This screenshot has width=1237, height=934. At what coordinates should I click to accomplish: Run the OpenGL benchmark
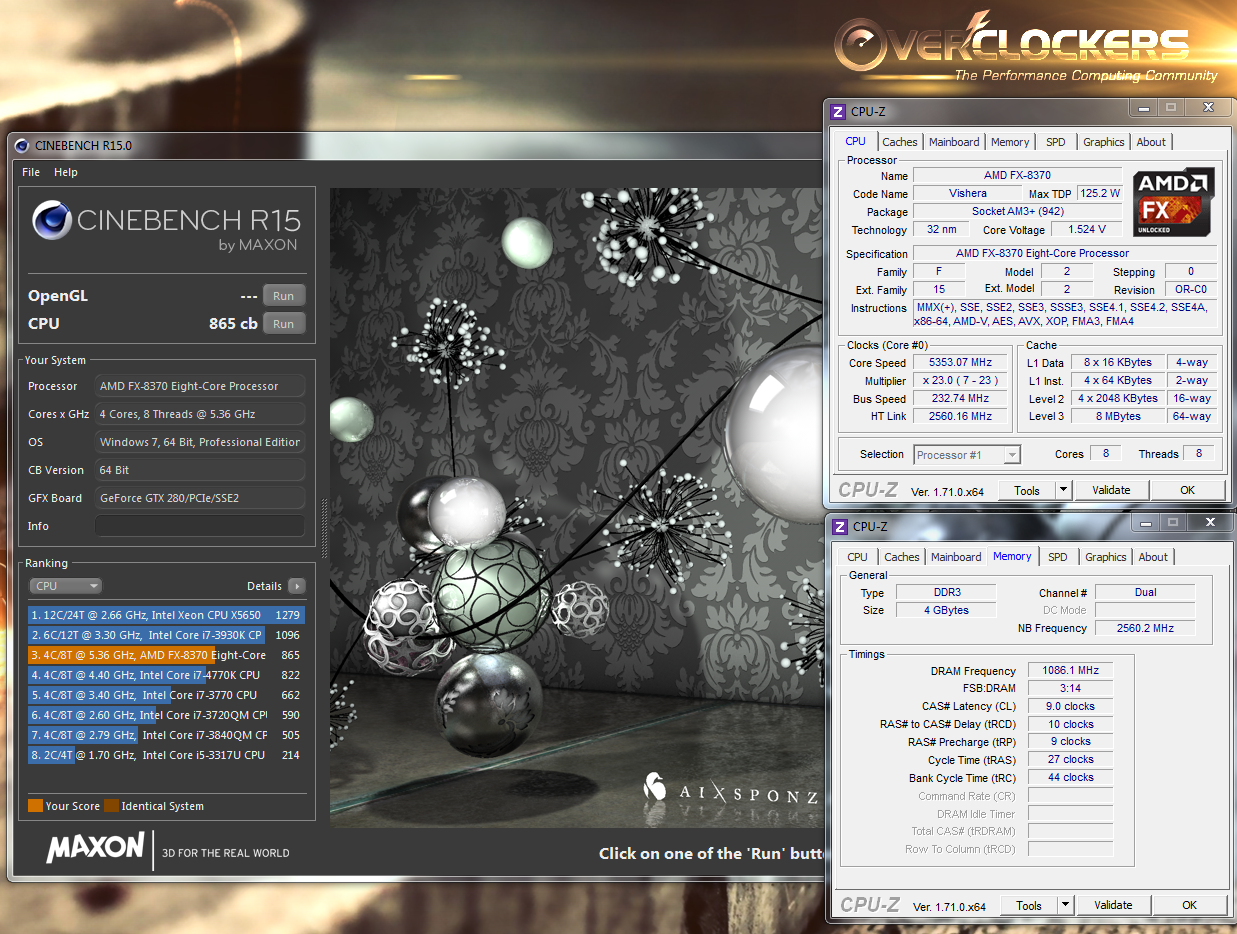pos(284,296)
